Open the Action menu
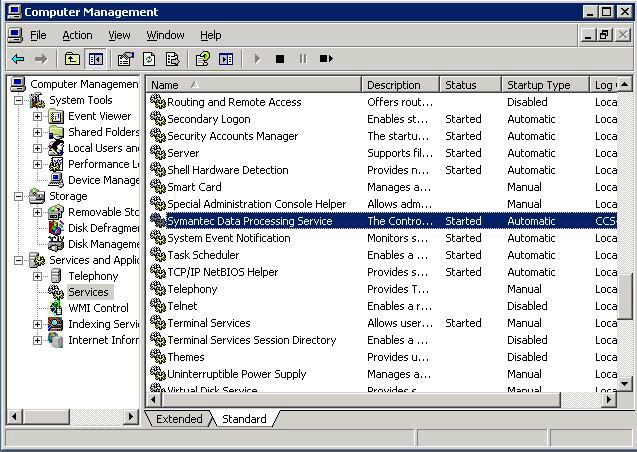Screen dimensions: 637x452 click(77, 35)
